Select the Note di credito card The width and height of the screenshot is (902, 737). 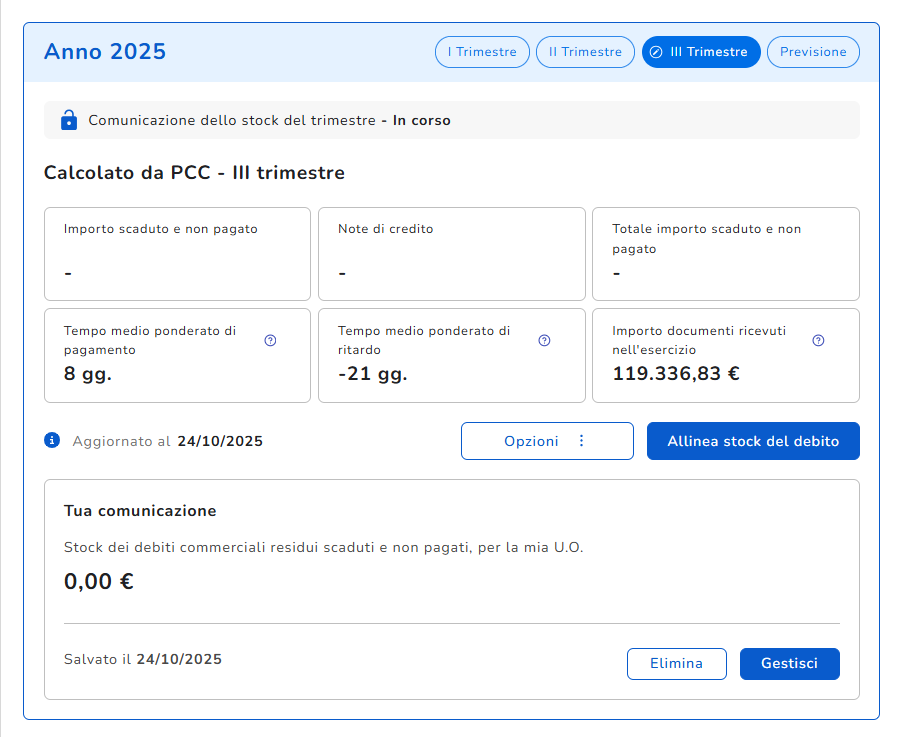point(451,254)
